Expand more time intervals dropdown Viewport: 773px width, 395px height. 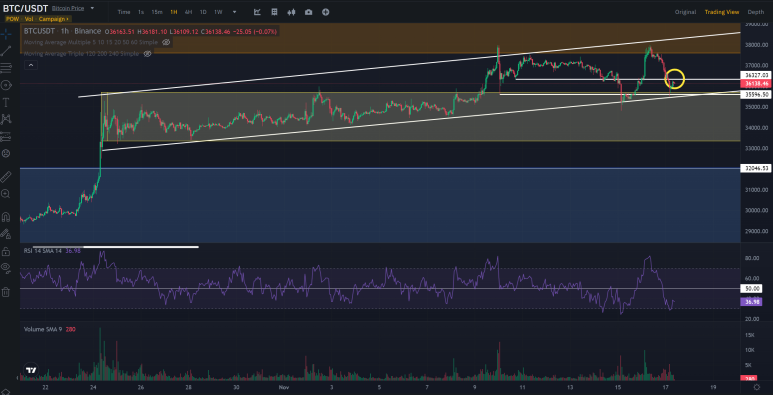tap(234, 12)
